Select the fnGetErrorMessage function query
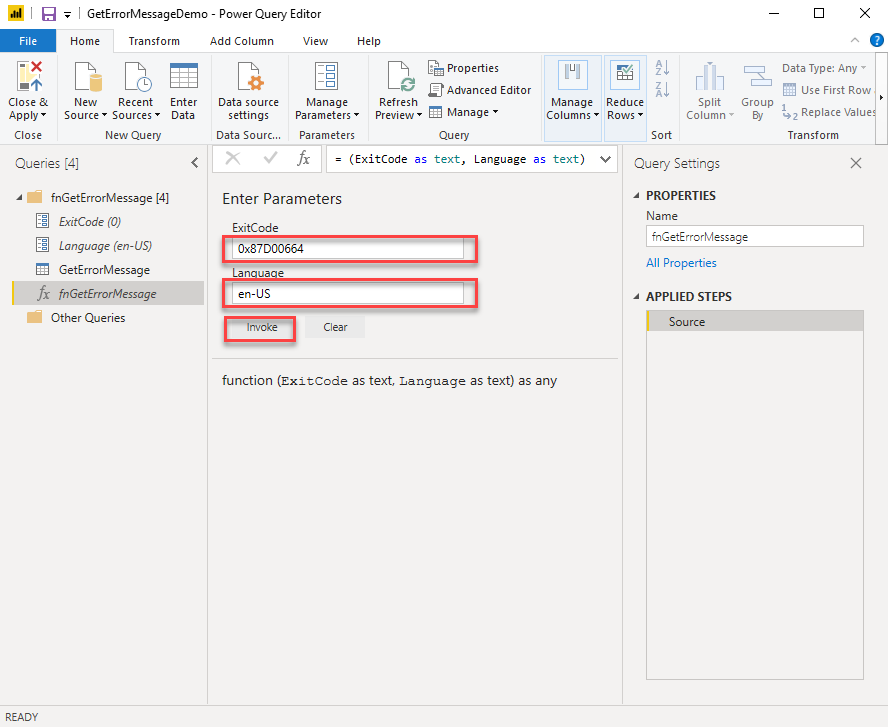888x727 pixels. (x=108, y=293)
